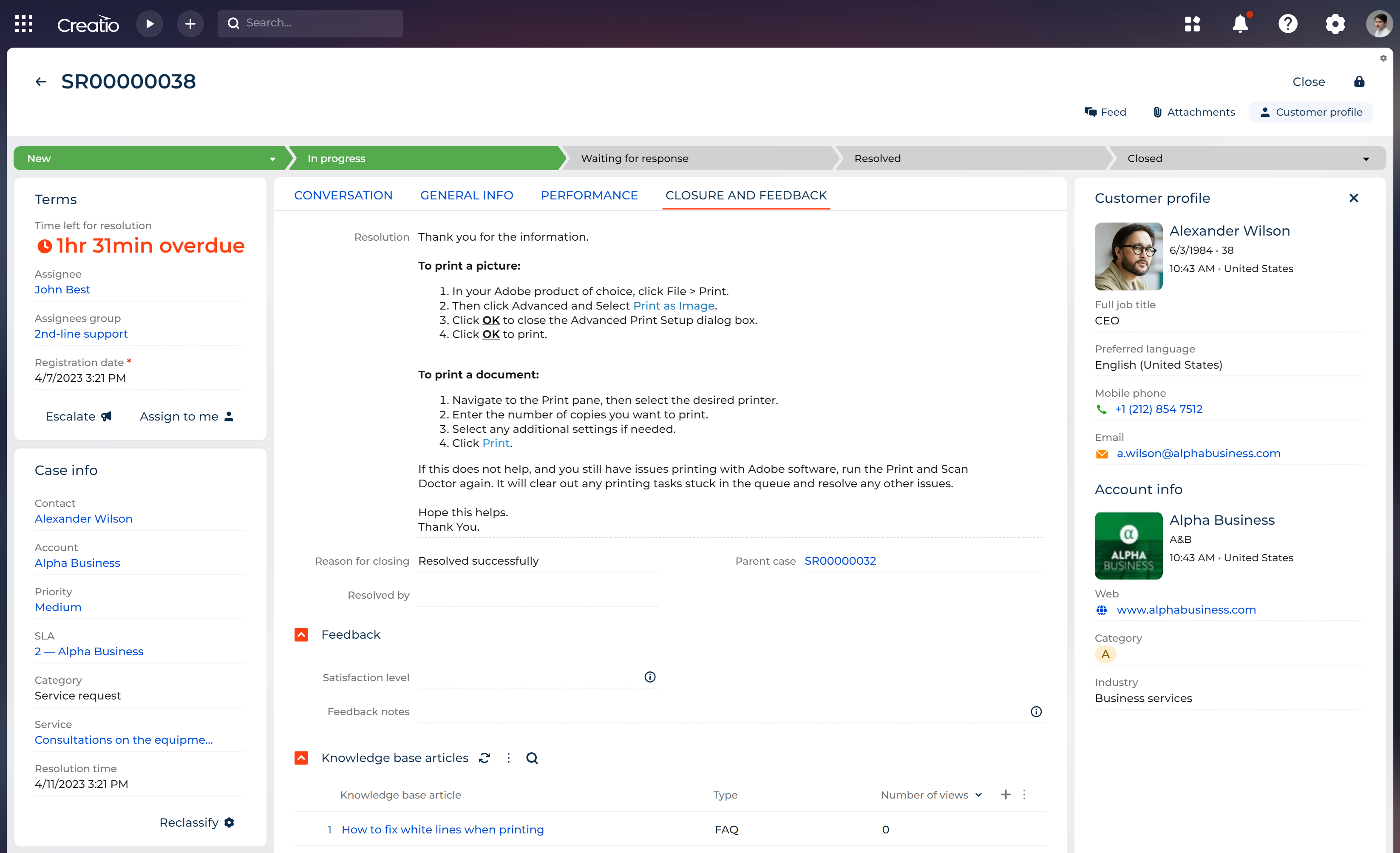Create a new record via plus icon
This screenshot has width=1400, height=853.
190,23
